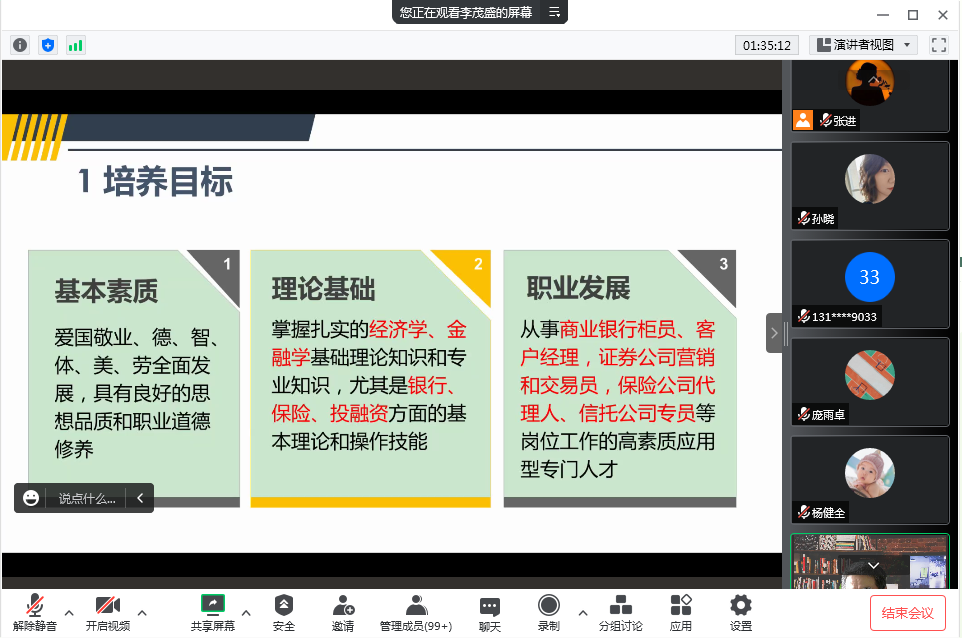This screenshot has height=638, width=962.
Task: Expand audio options arrow beside 解除静音
Action: coord(69,612)
